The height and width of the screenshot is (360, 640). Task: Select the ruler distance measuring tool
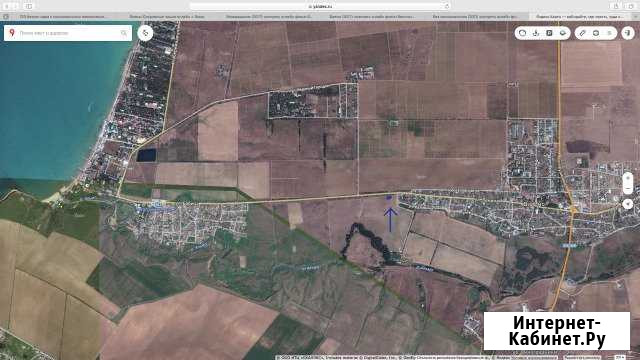click(x=583, y=33)
